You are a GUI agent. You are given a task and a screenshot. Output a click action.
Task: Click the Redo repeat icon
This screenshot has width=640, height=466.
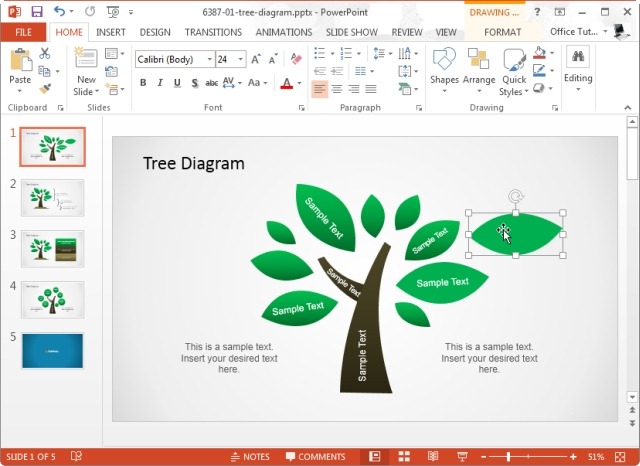[90, 11]
